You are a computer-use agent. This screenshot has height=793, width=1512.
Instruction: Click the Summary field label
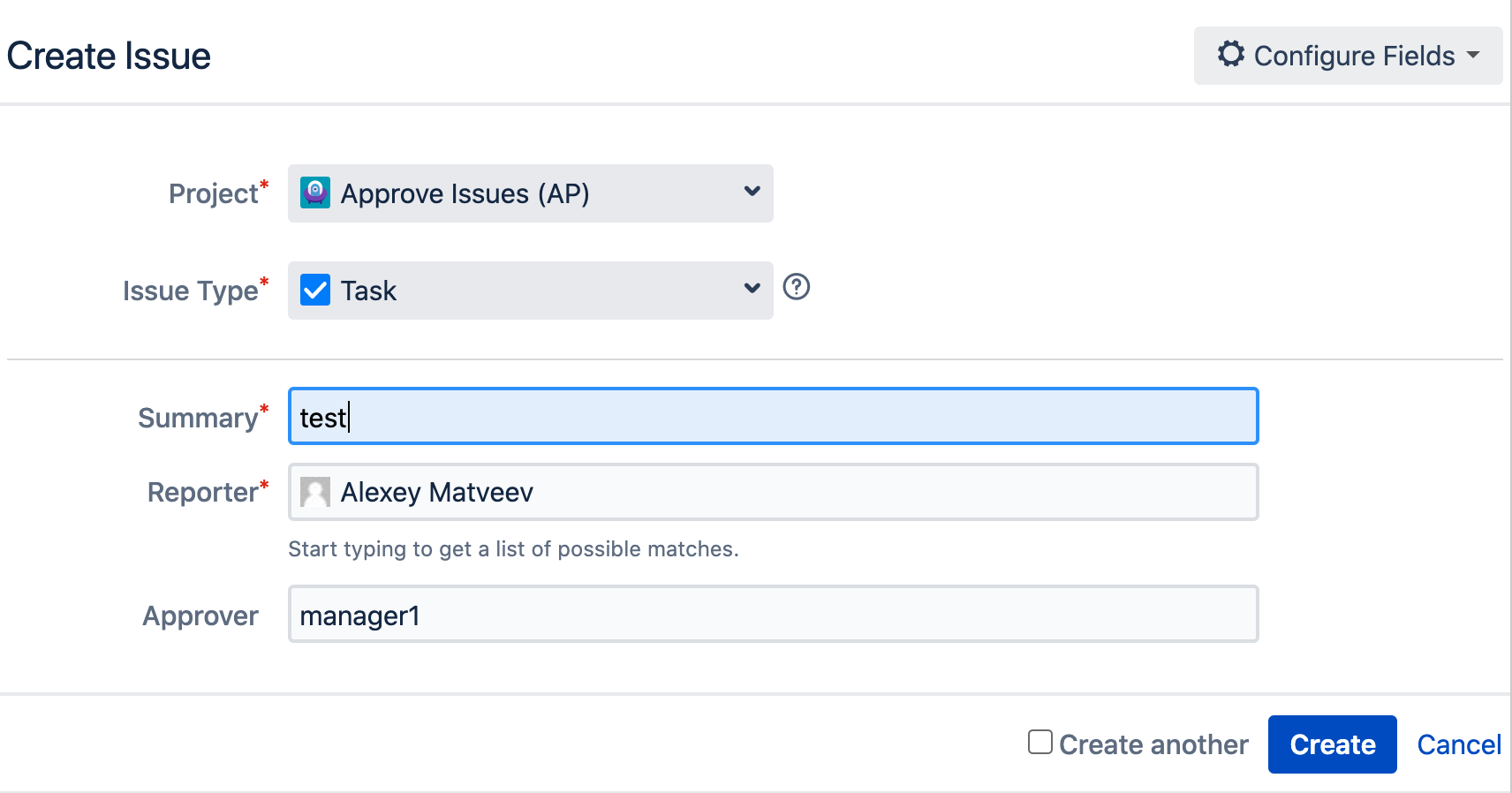tap(198, 418)
